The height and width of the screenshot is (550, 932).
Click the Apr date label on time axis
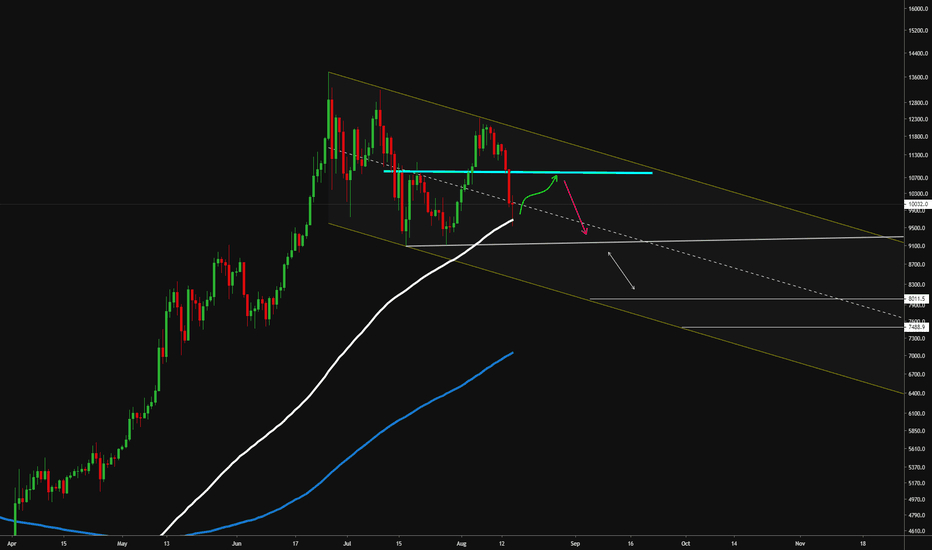(12, 543)
